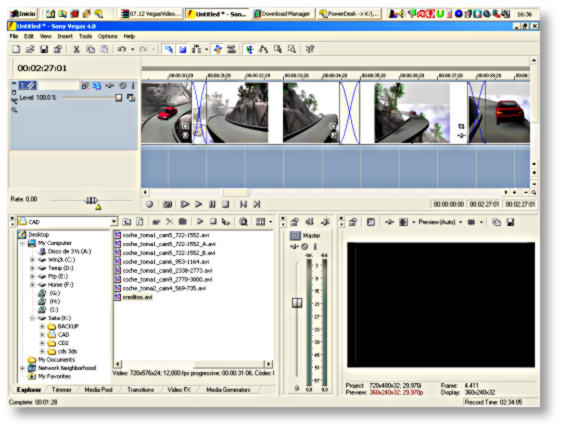
Task: Toggle Bypass Motion Blur on track 1
Action: tap(85, 86)
